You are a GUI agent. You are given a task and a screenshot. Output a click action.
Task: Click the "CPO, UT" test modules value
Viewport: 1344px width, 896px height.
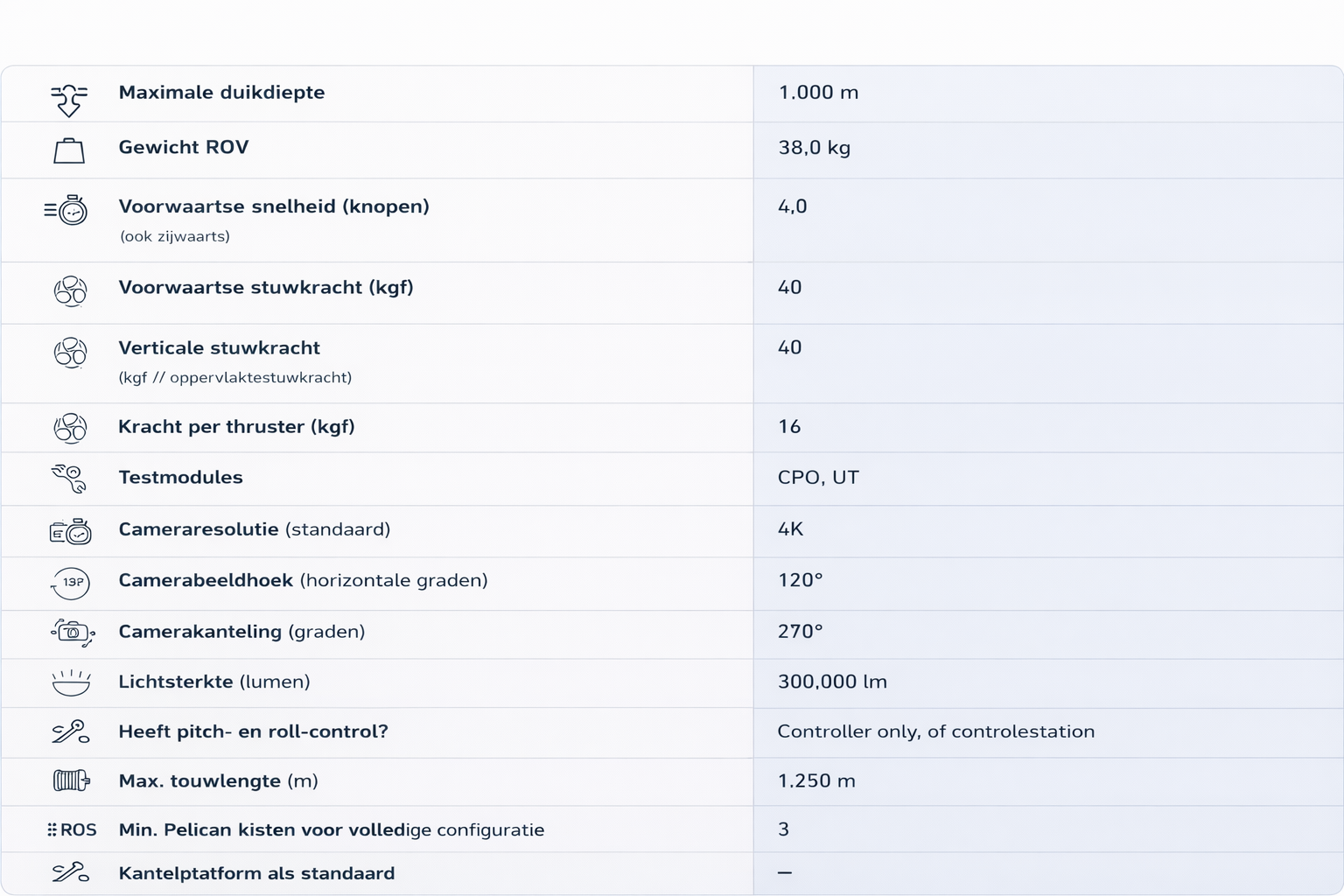[x=818, y=478]
